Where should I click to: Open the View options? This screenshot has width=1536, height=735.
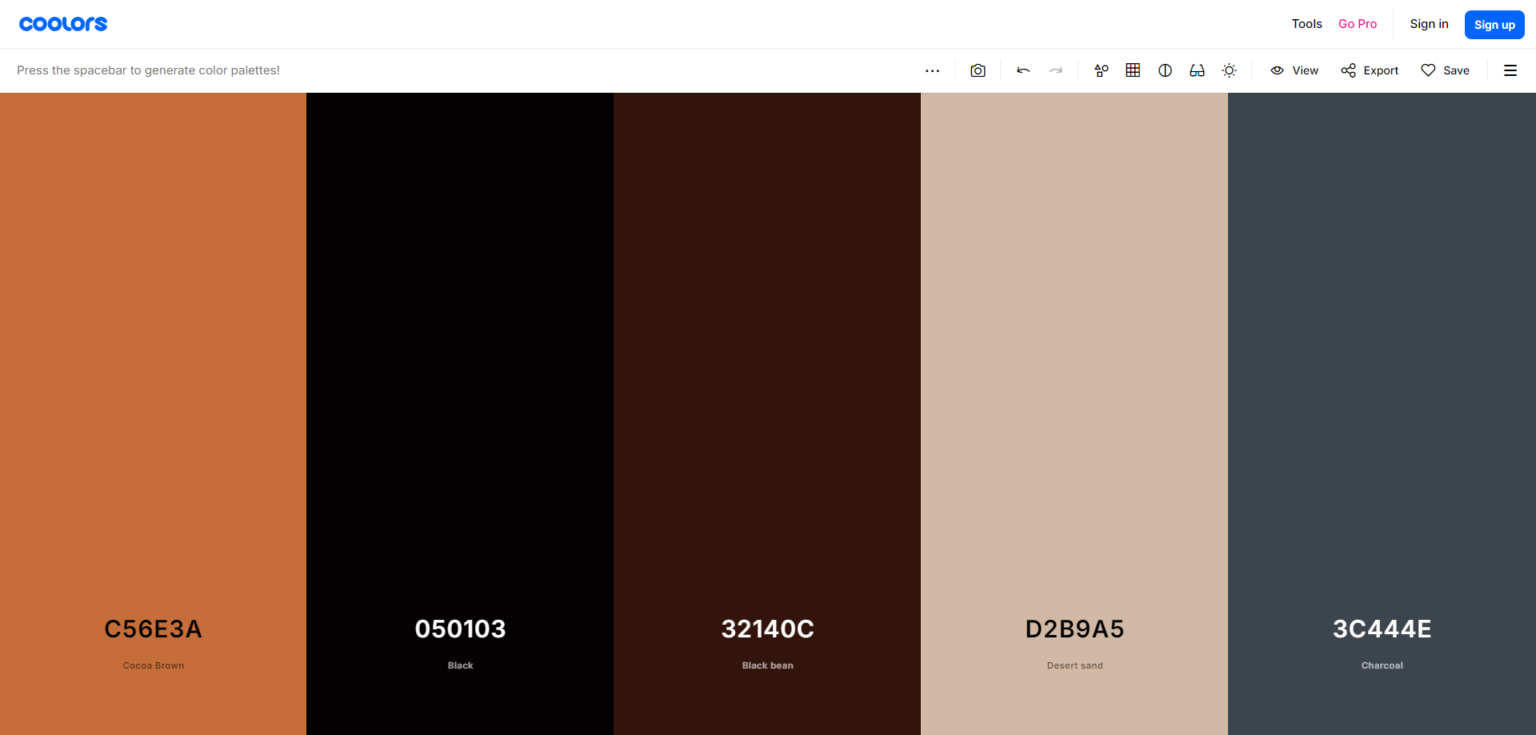1294,70
